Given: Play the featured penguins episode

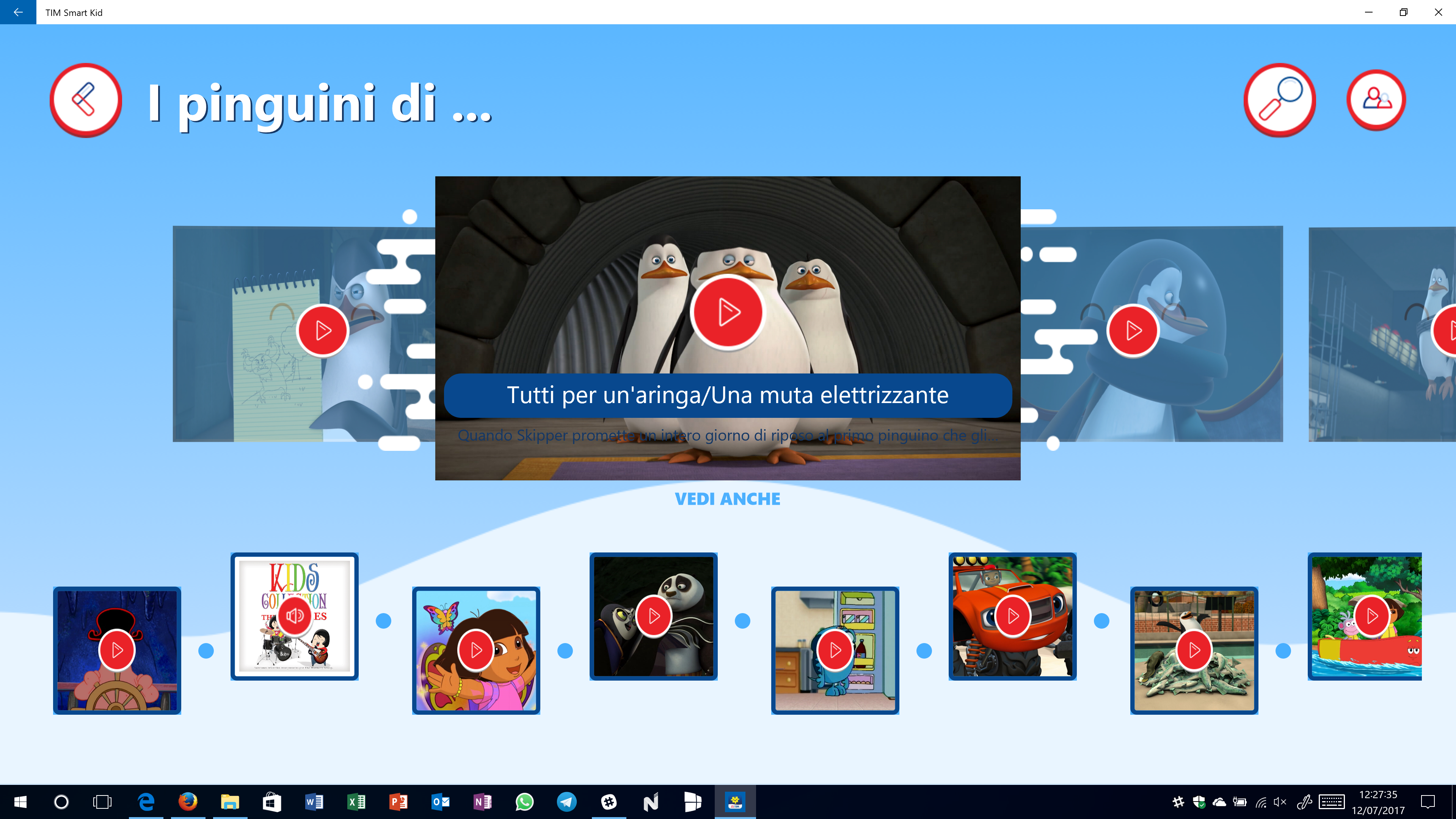Looking at the screenshot, I should [x=728, y=312].
